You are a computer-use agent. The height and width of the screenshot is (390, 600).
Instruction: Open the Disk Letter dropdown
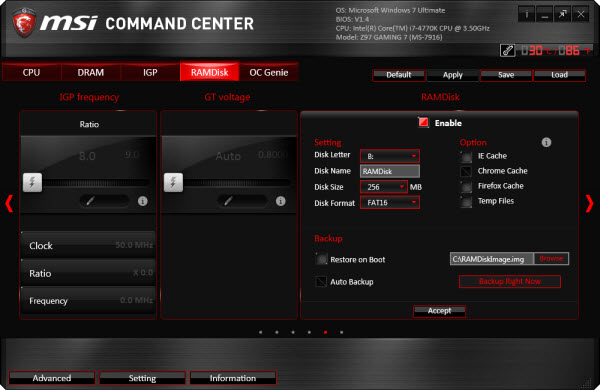(390, 156)
